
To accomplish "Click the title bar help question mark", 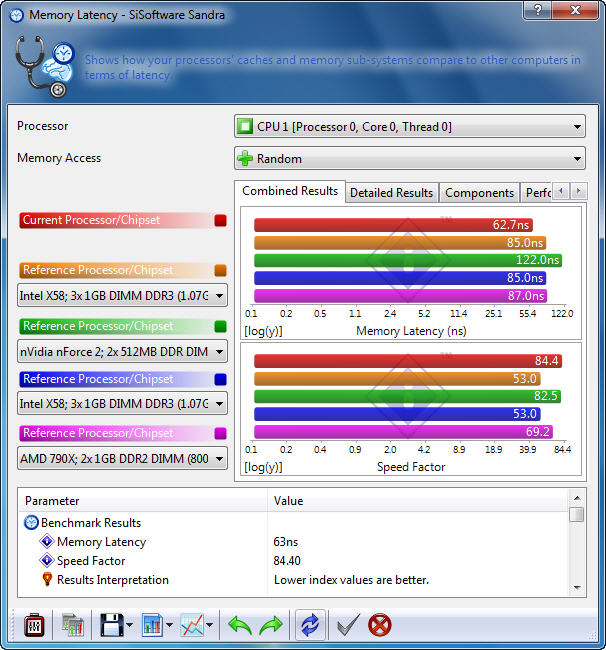I will click(x=538, y=10).
